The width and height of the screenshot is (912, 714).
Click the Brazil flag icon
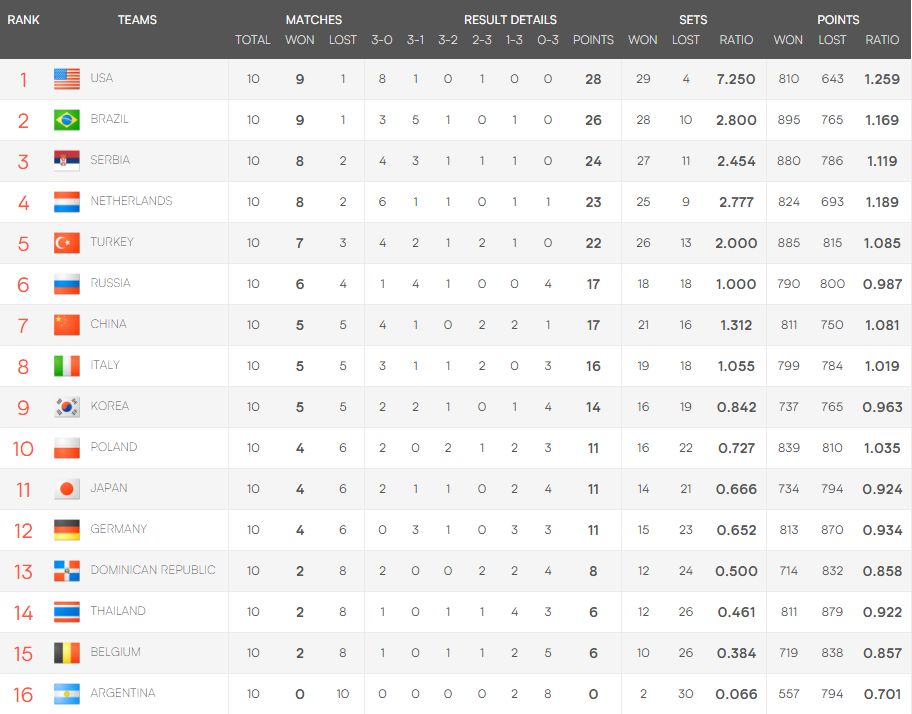pos(67,120)
